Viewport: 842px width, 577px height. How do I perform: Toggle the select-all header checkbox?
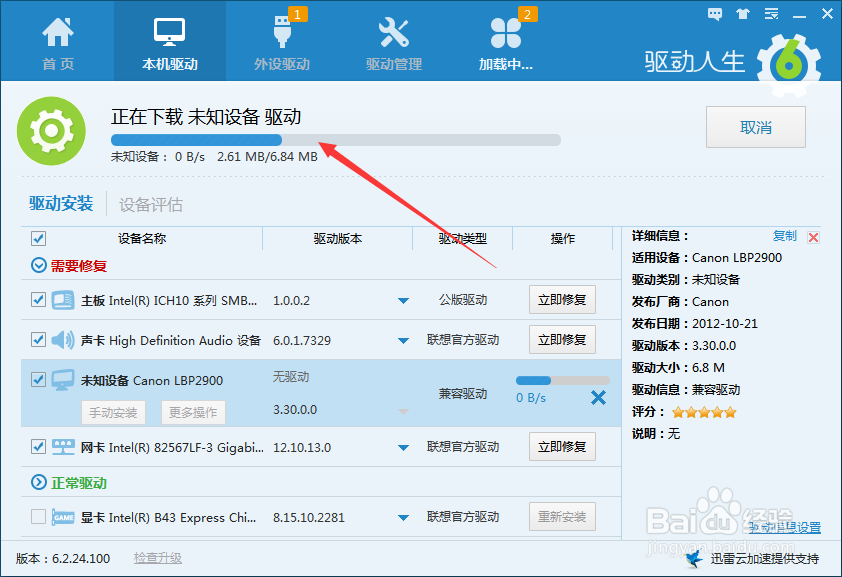[38, 238]
